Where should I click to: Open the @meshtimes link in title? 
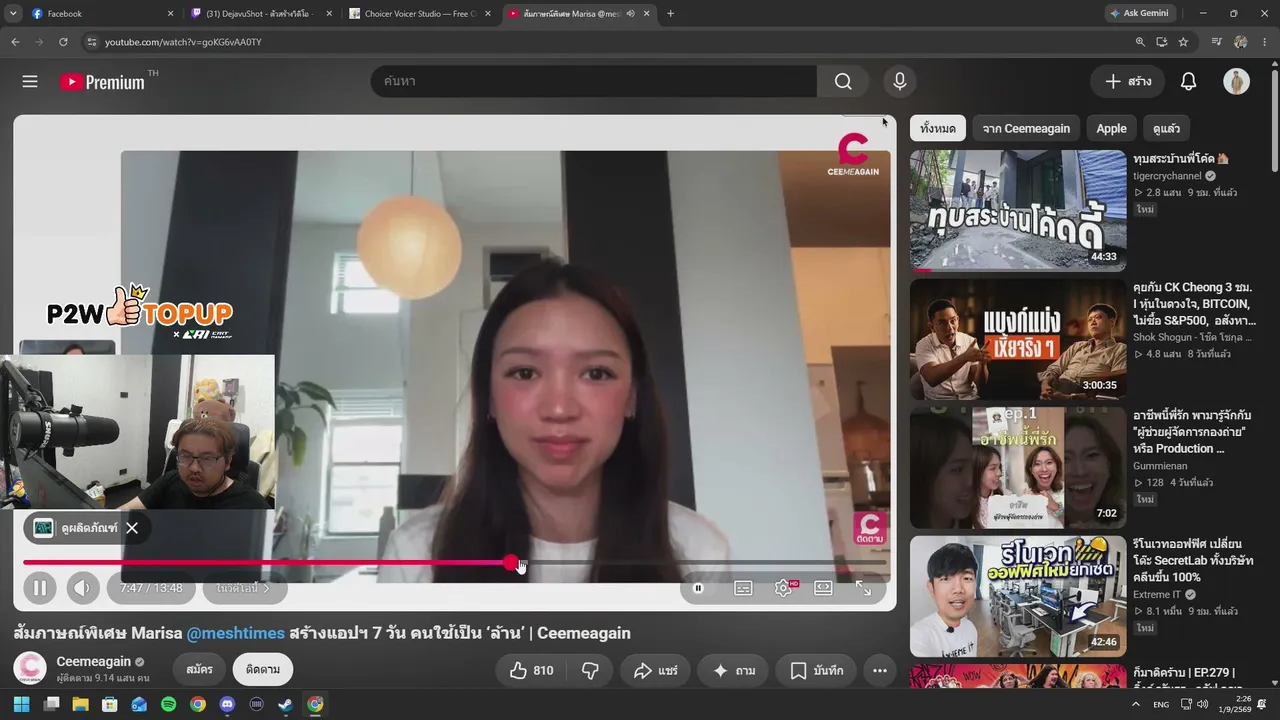pos(236,633)
